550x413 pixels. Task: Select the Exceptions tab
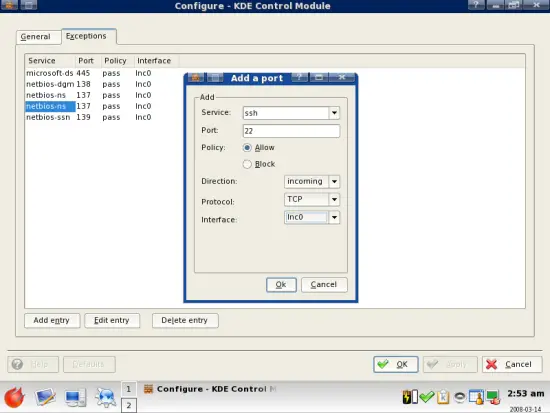pos(86,36)
